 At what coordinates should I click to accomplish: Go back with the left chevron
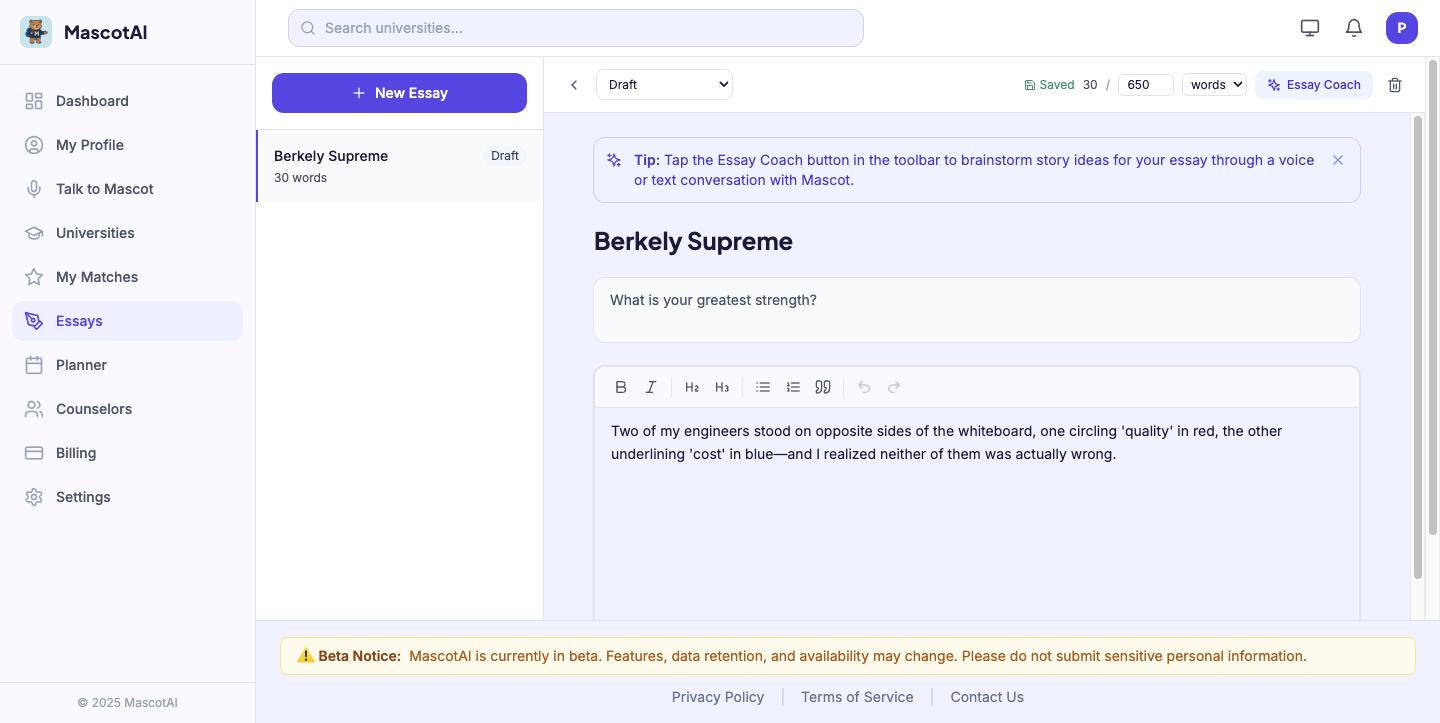pyautogui.click(x=574, y=85)
